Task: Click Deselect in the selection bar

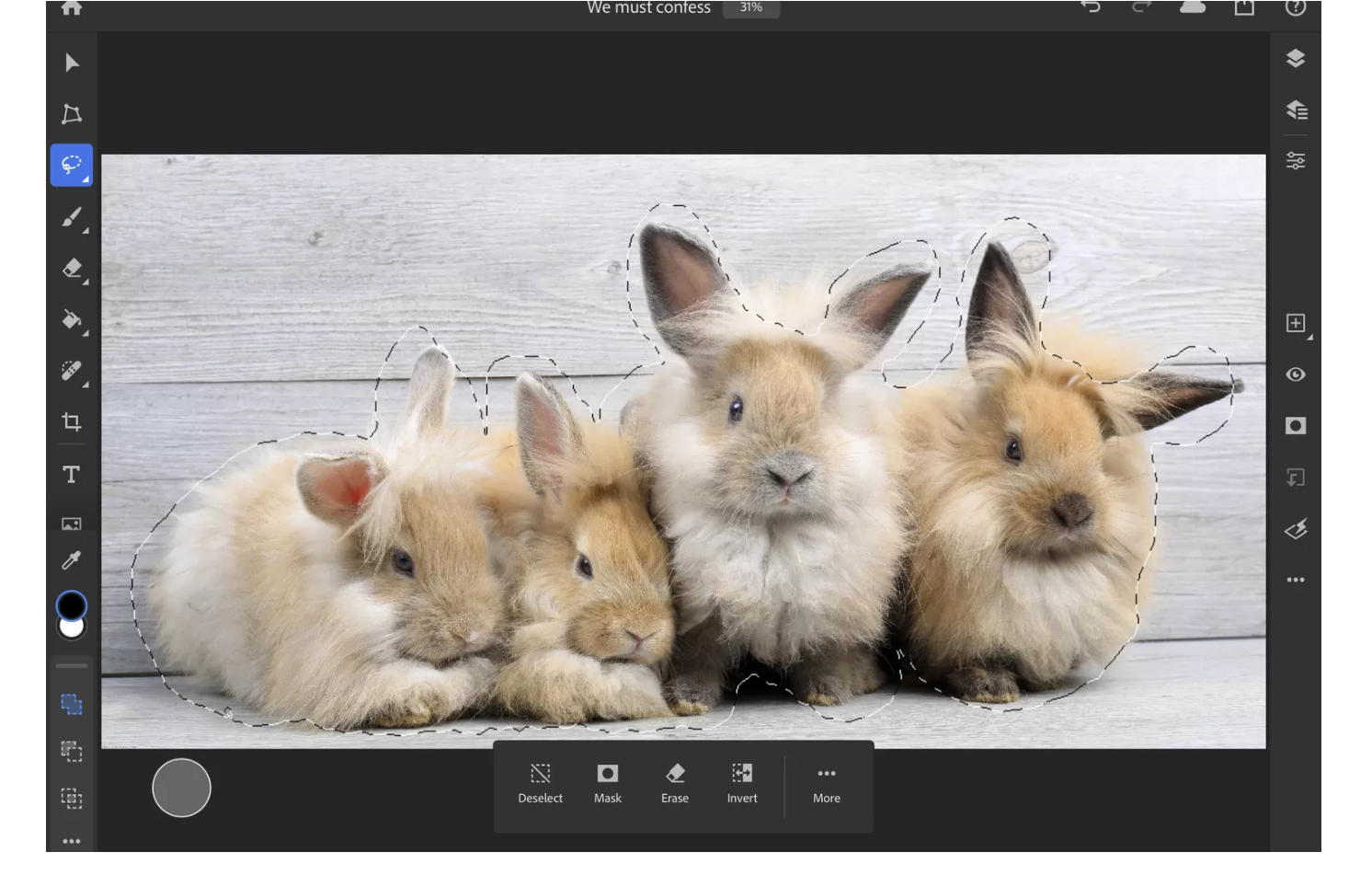Action: coord(540,783)
